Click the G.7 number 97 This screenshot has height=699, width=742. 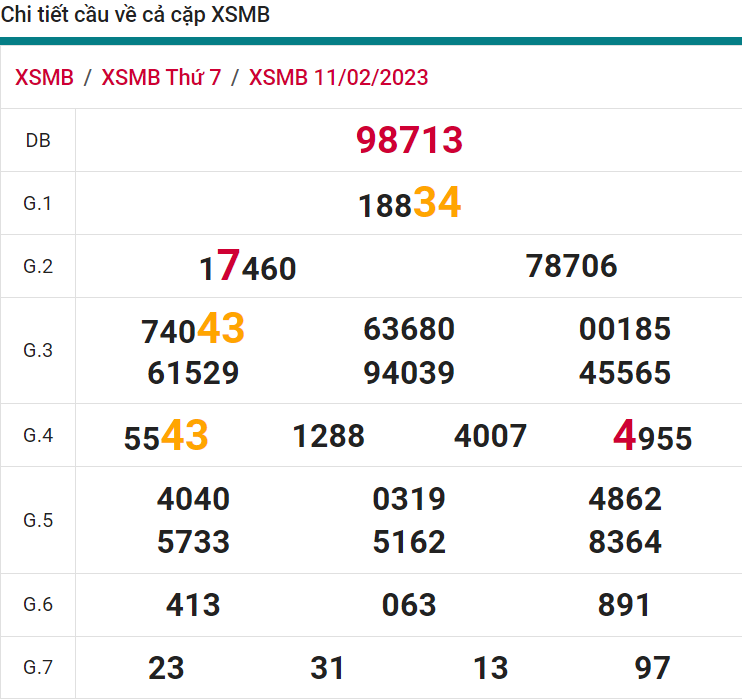[x=652, y=667]
